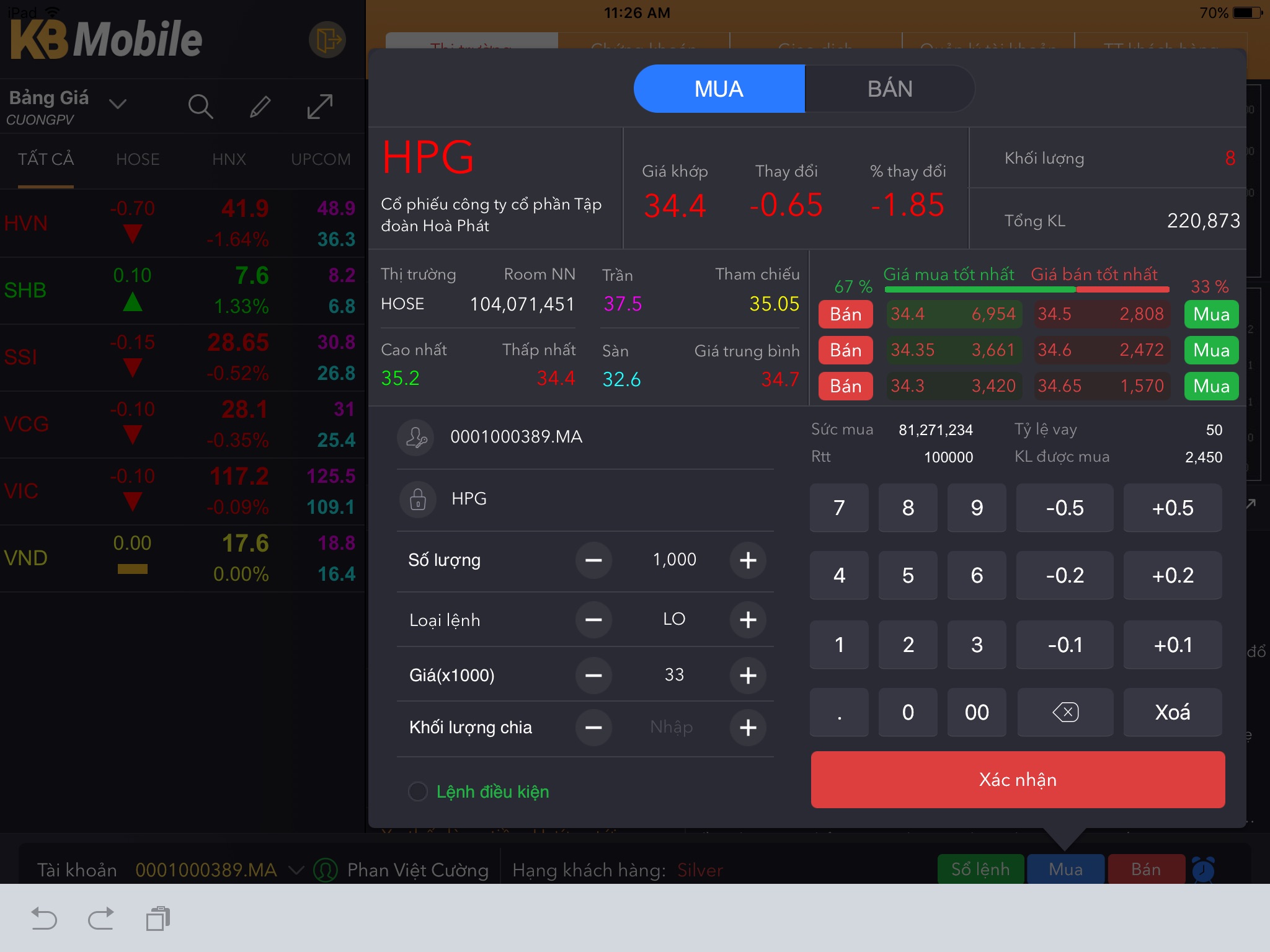Tap the redo arrow in bottom toolbar
The height and width of the screenshot is (952, 1270).
tap(100, 919)
